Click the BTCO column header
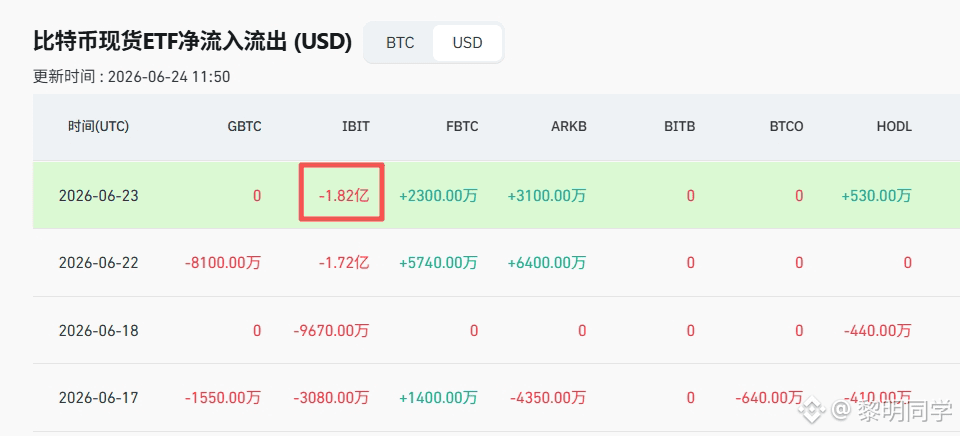This screenshot has width=960, height=436. (787, 127)
